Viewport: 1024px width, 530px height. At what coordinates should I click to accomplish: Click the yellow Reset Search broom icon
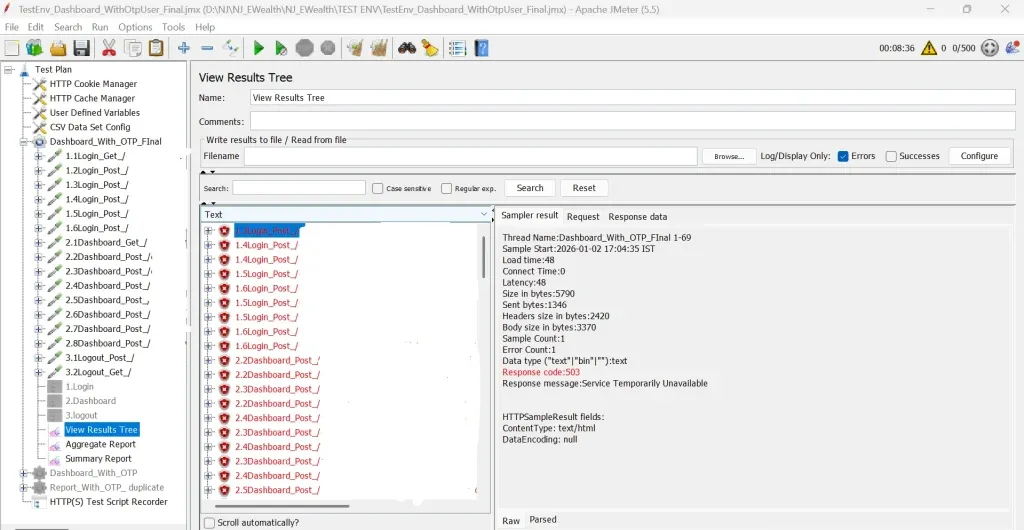430,48
